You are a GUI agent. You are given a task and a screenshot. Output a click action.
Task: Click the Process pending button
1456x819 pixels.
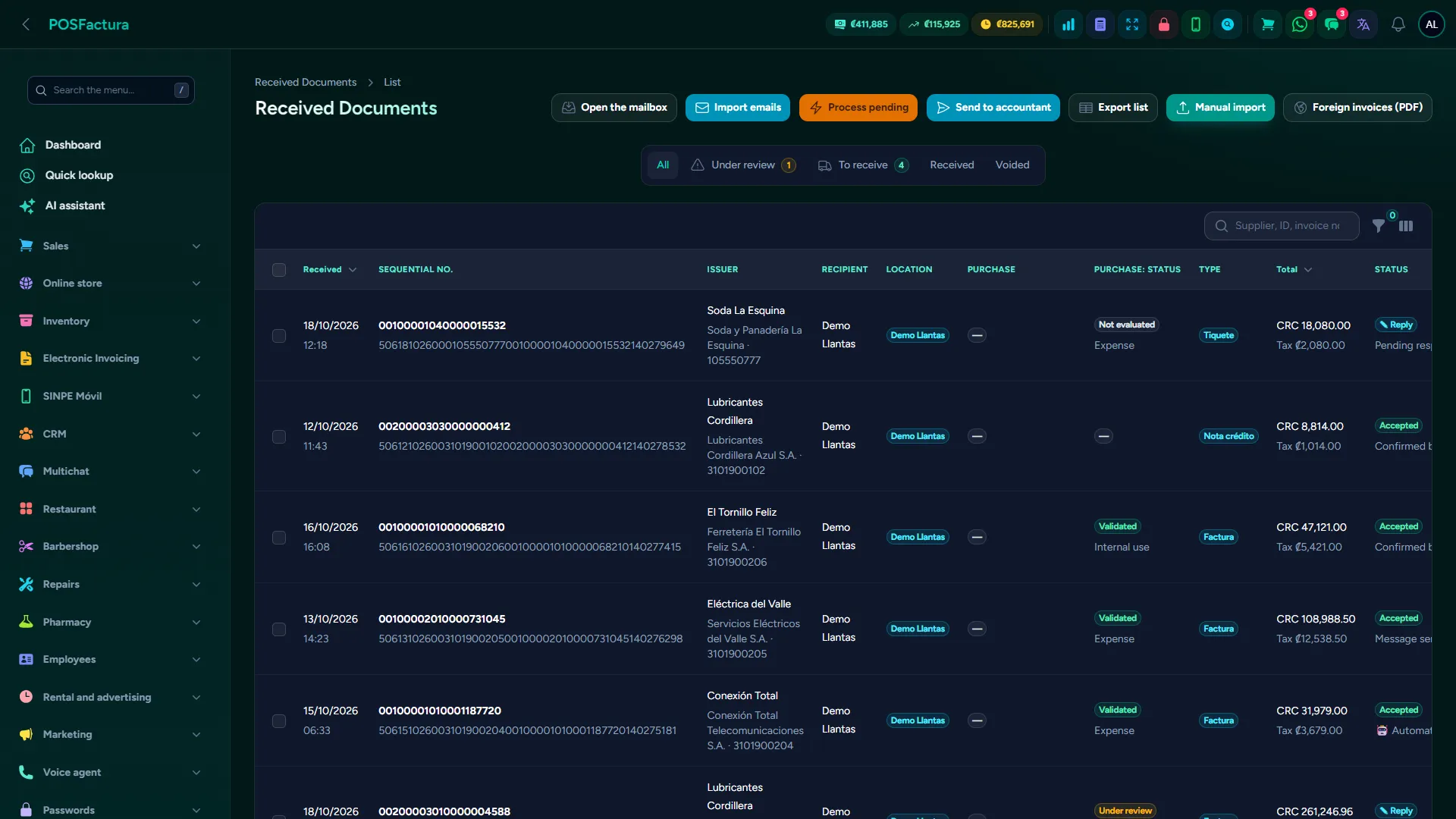[x=858, y=108]
